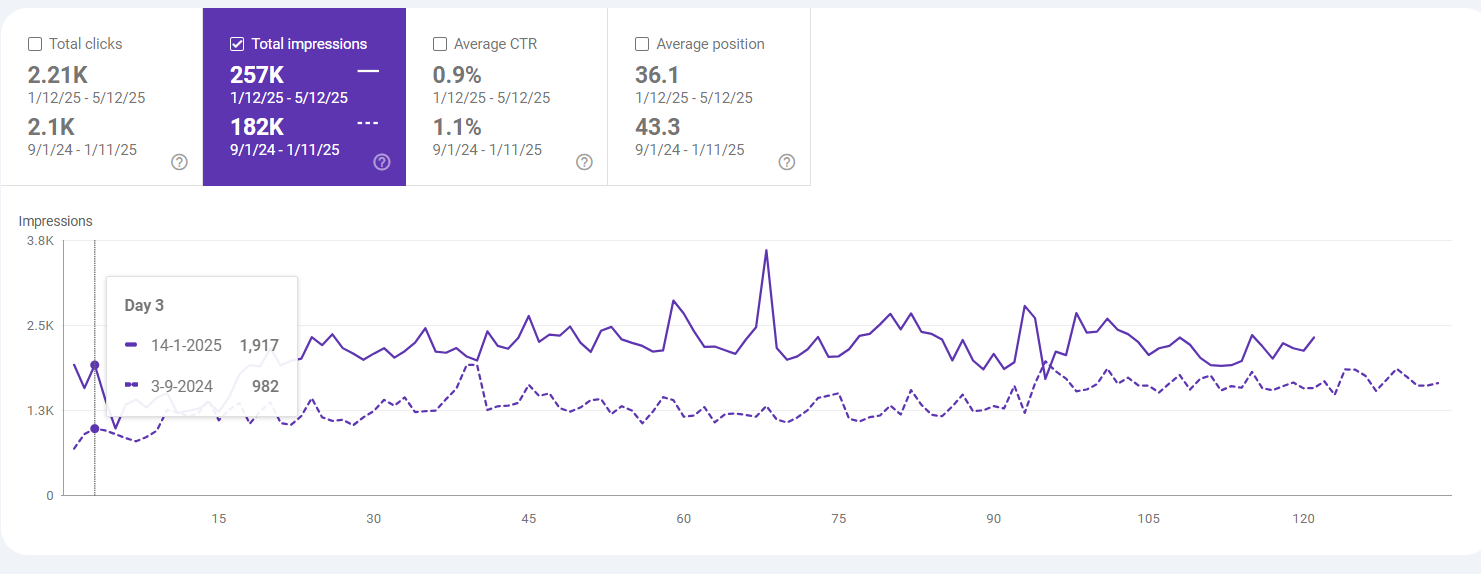Click the 15 x-axis tick label

coord(218,518)
